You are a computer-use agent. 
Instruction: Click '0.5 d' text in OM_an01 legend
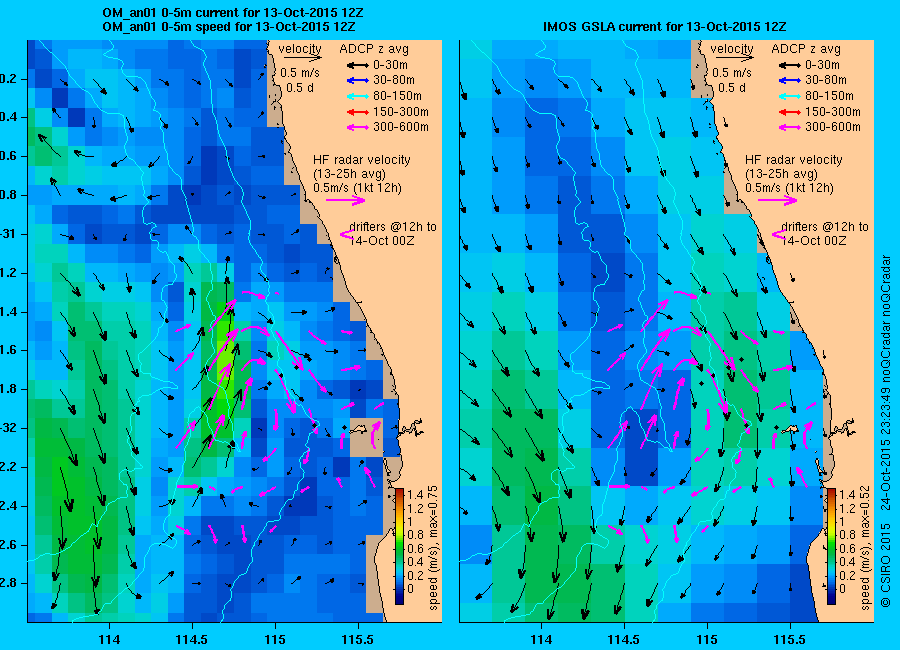point(300,88)
